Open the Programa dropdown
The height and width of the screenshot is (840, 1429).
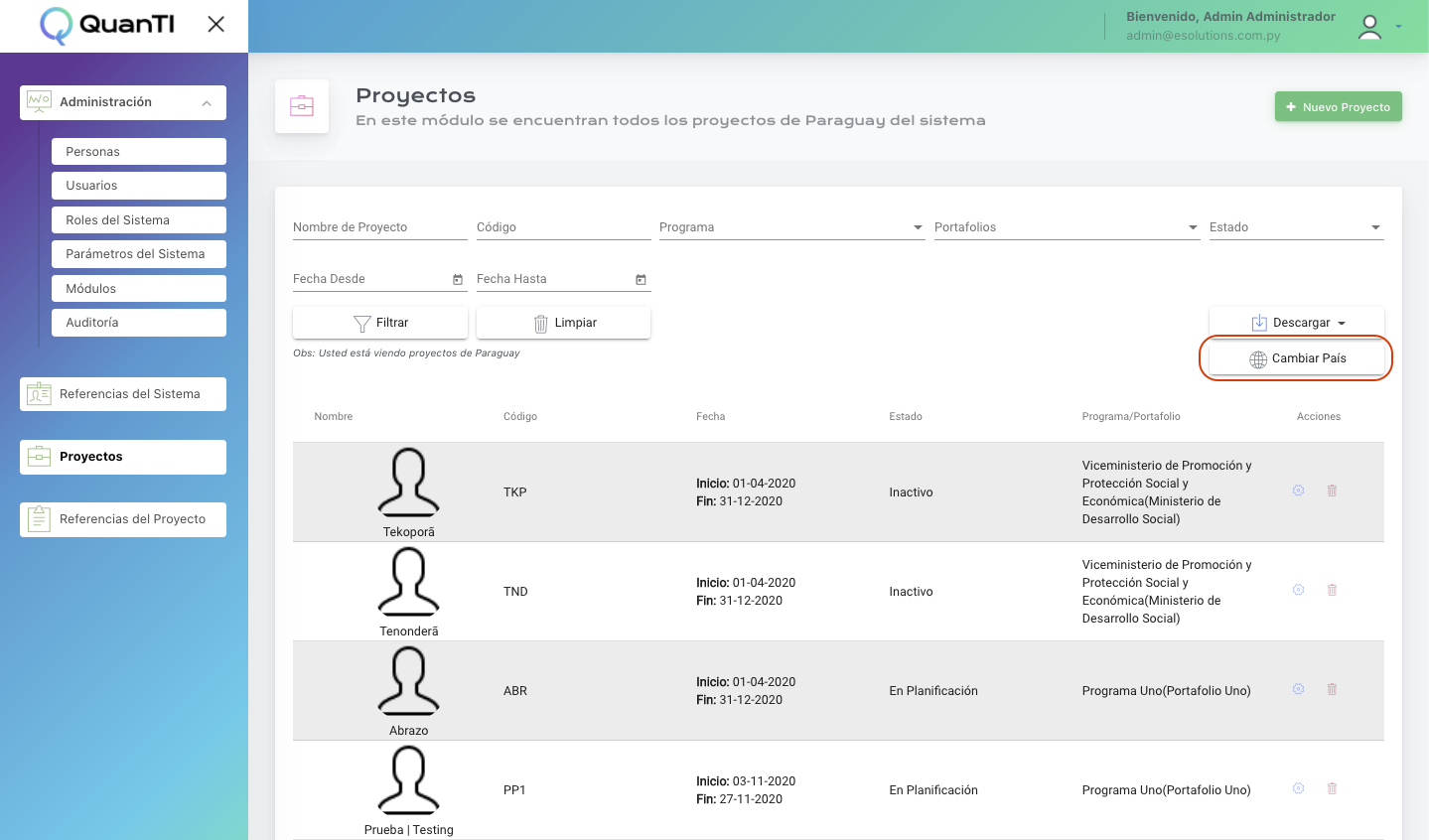click(792, 227)
